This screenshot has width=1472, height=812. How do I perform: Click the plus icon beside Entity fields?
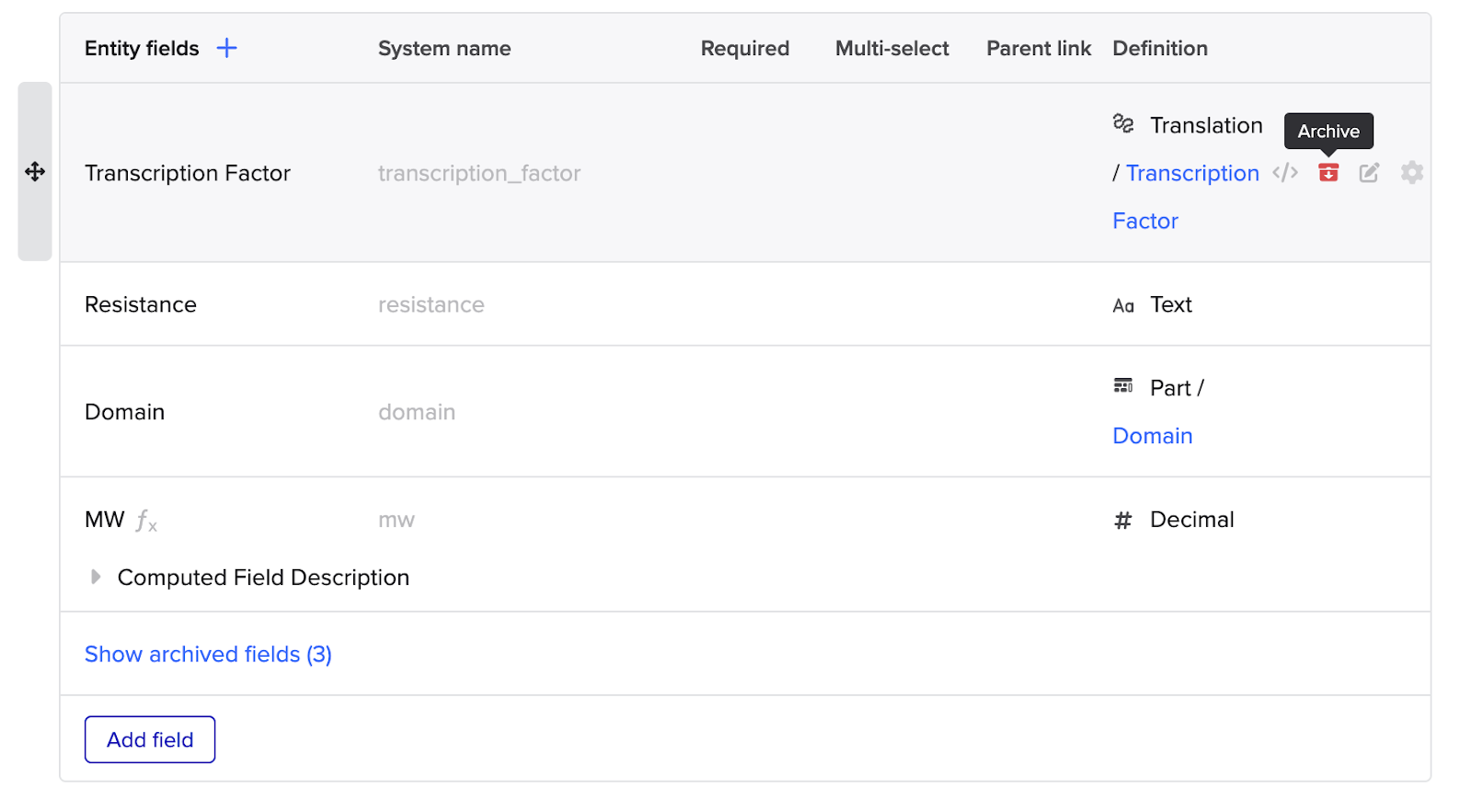[226, 49]
